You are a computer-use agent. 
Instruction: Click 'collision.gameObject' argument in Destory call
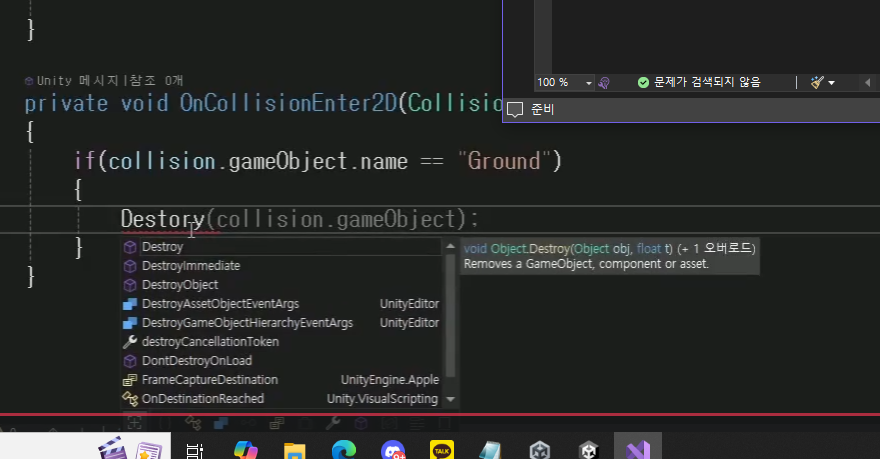point(336,219)
